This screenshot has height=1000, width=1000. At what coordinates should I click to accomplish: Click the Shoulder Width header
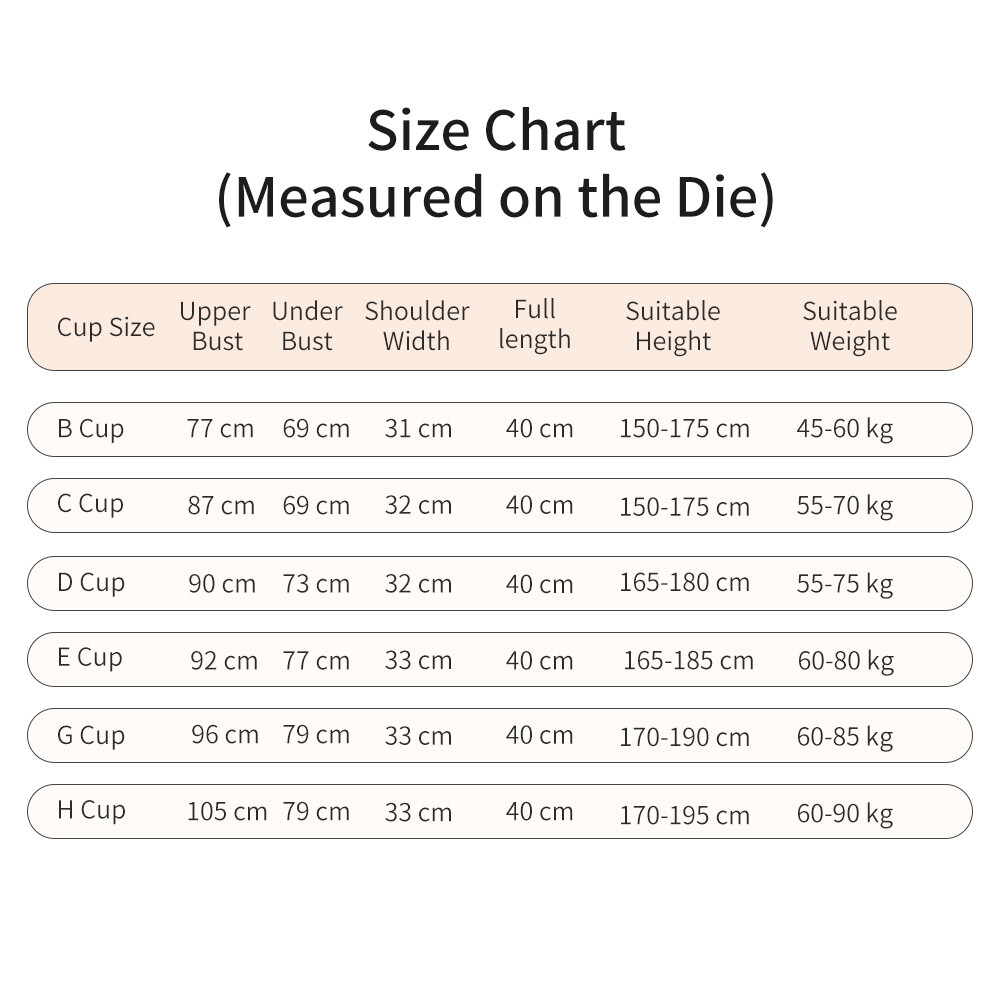coord(417,326)
